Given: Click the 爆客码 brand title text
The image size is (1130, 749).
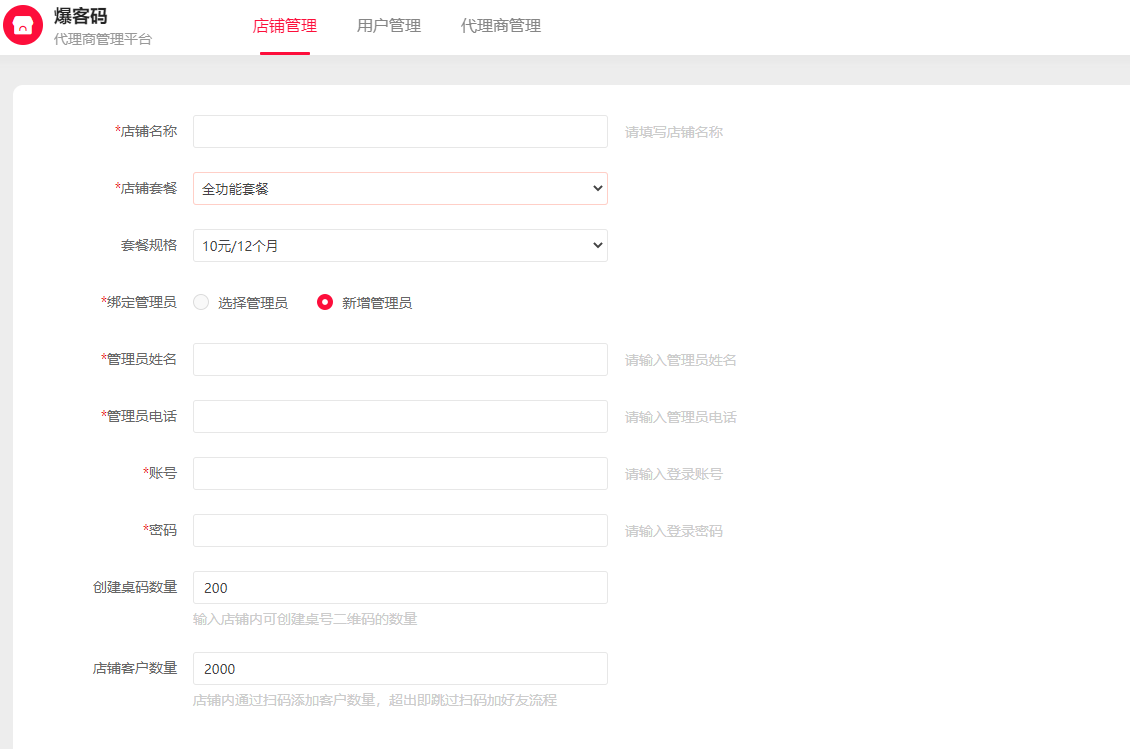Looking at the screenshot, I should [x=80, y=16].
